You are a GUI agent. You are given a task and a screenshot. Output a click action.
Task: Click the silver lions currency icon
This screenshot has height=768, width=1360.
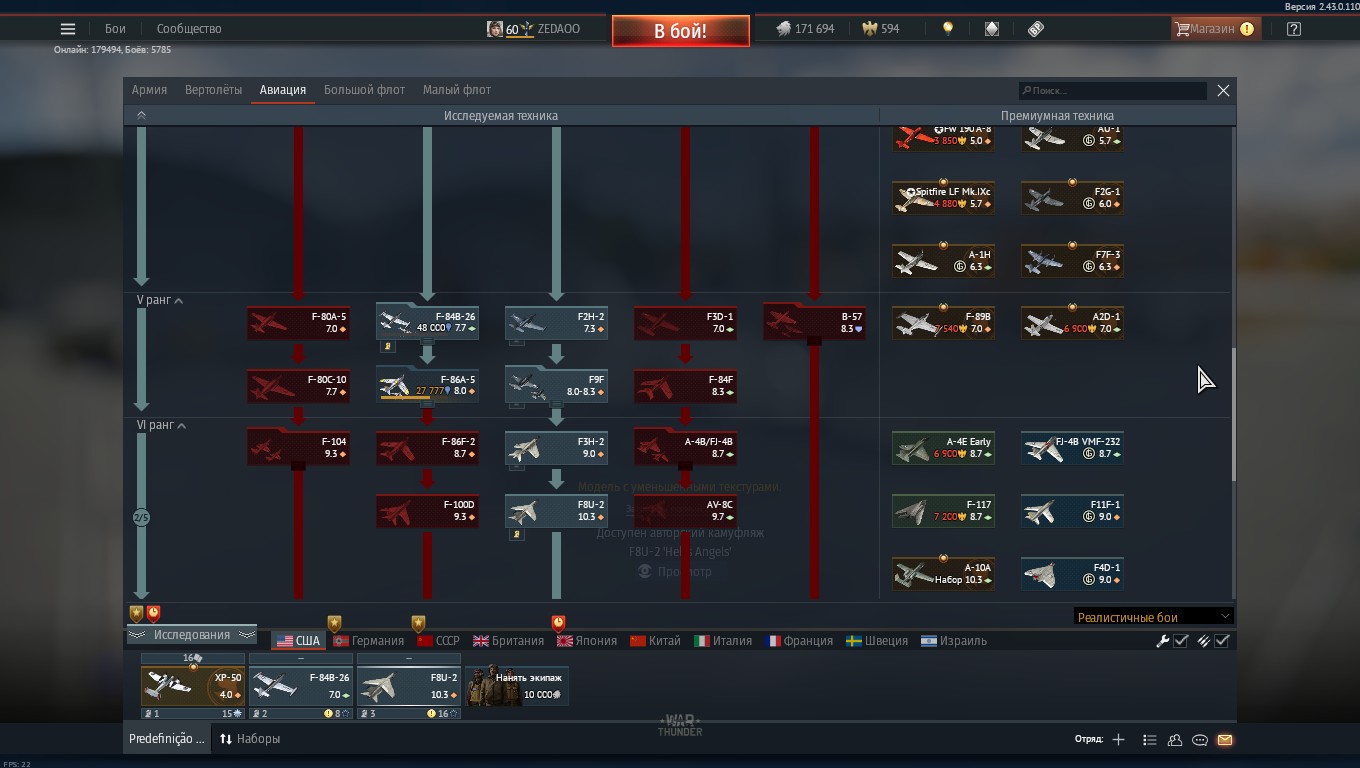(x=784, y=29)
